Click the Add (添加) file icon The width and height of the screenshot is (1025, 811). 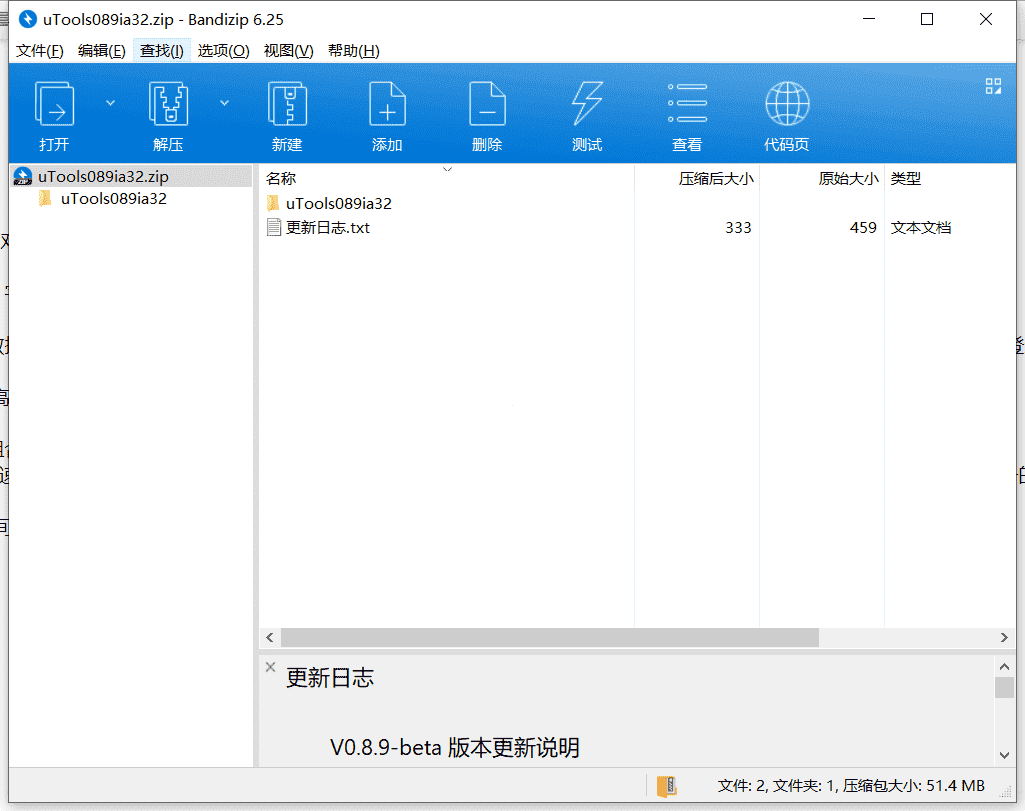[x=388, y=104]
